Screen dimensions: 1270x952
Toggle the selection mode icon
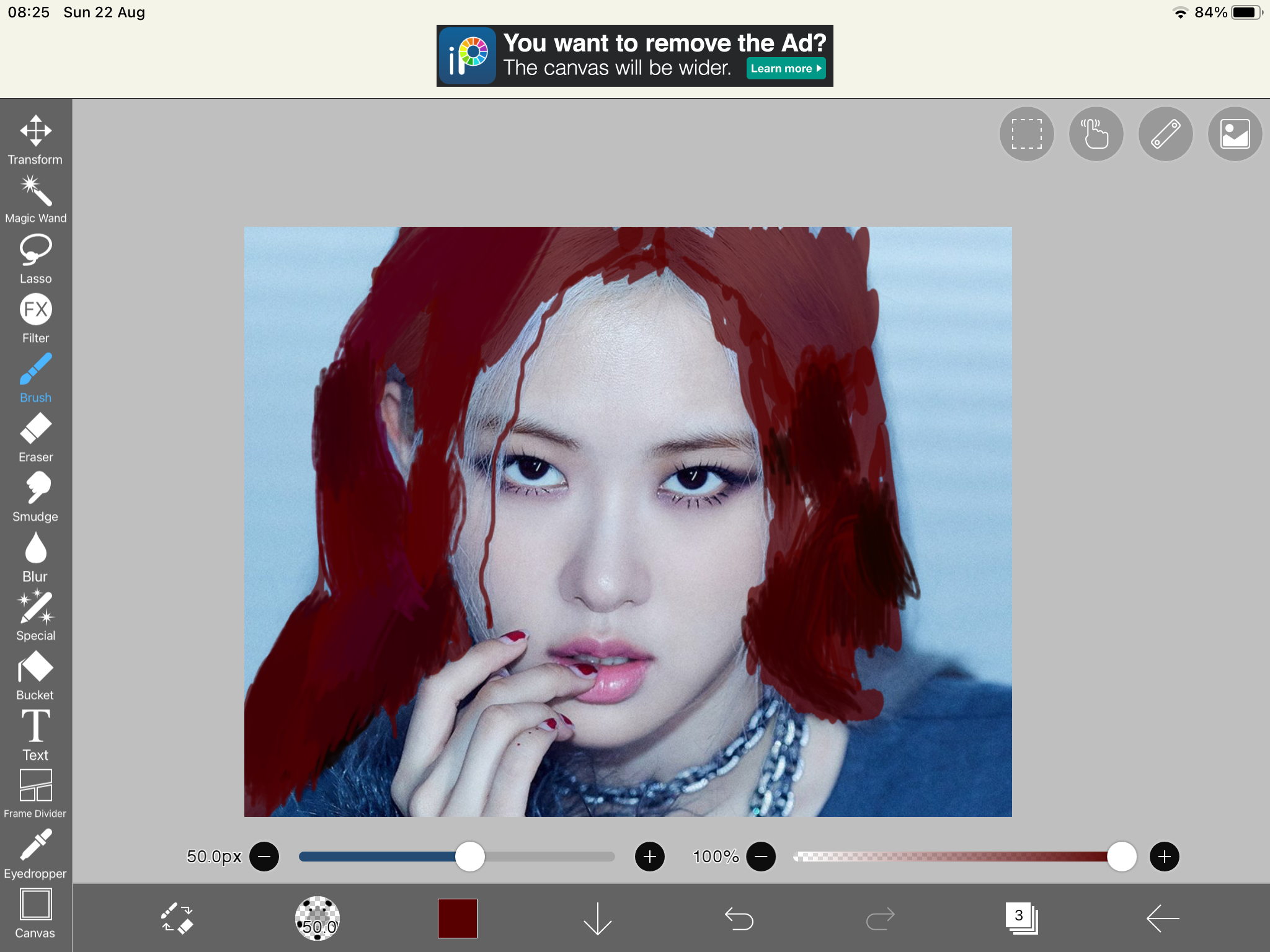[1026, 133]
